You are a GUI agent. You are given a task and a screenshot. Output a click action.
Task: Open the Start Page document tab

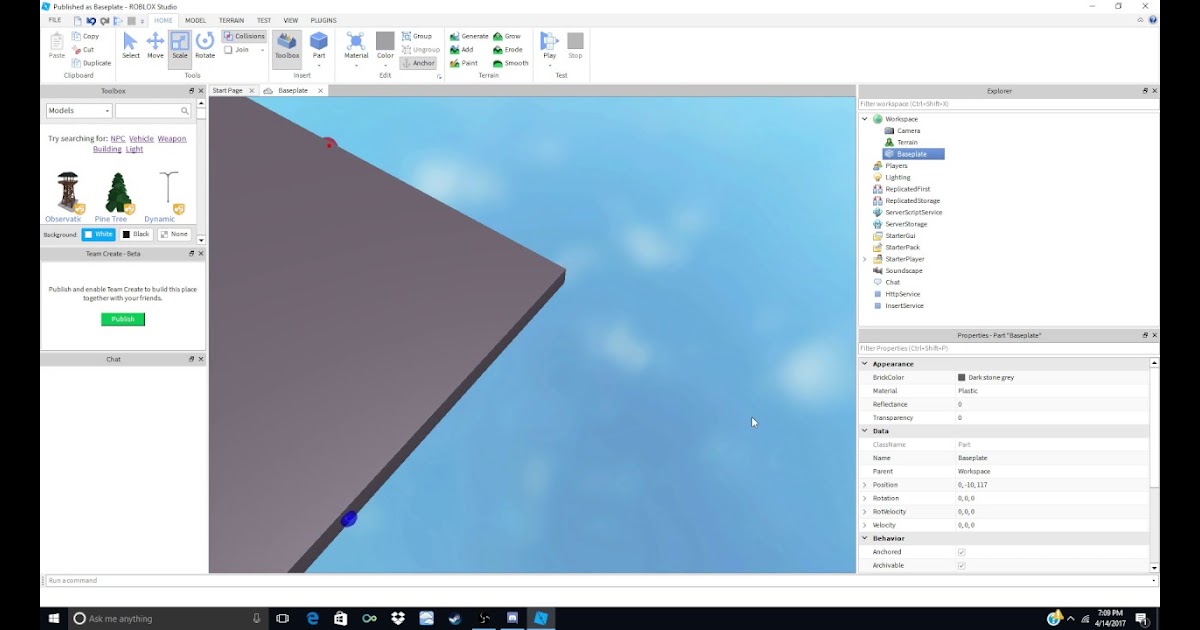point(227,90)
